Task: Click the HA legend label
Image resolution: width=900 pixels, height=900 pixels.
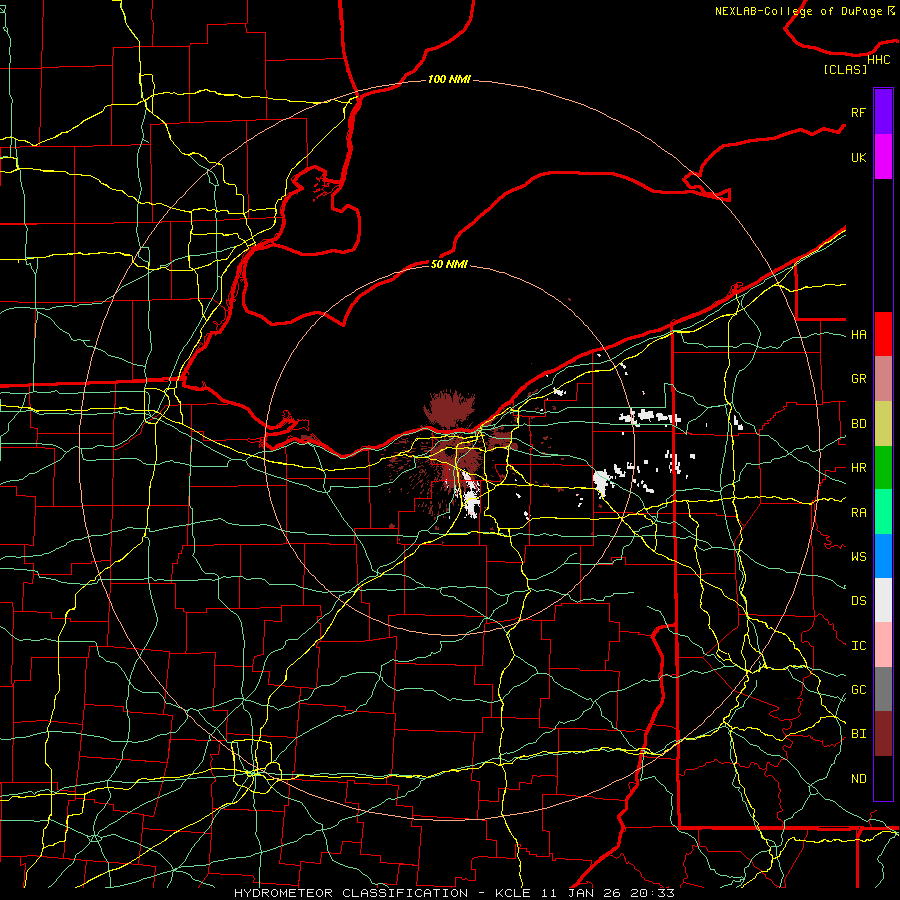Action: 859,335
